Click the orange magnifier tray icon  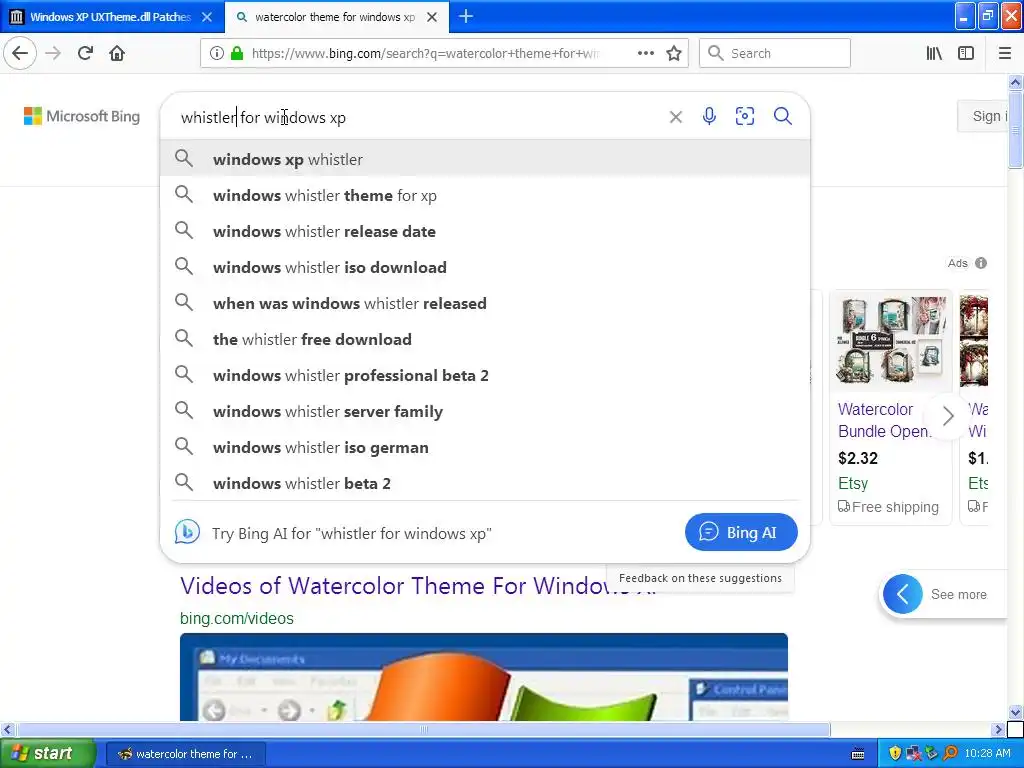click(x=950, y=753)
